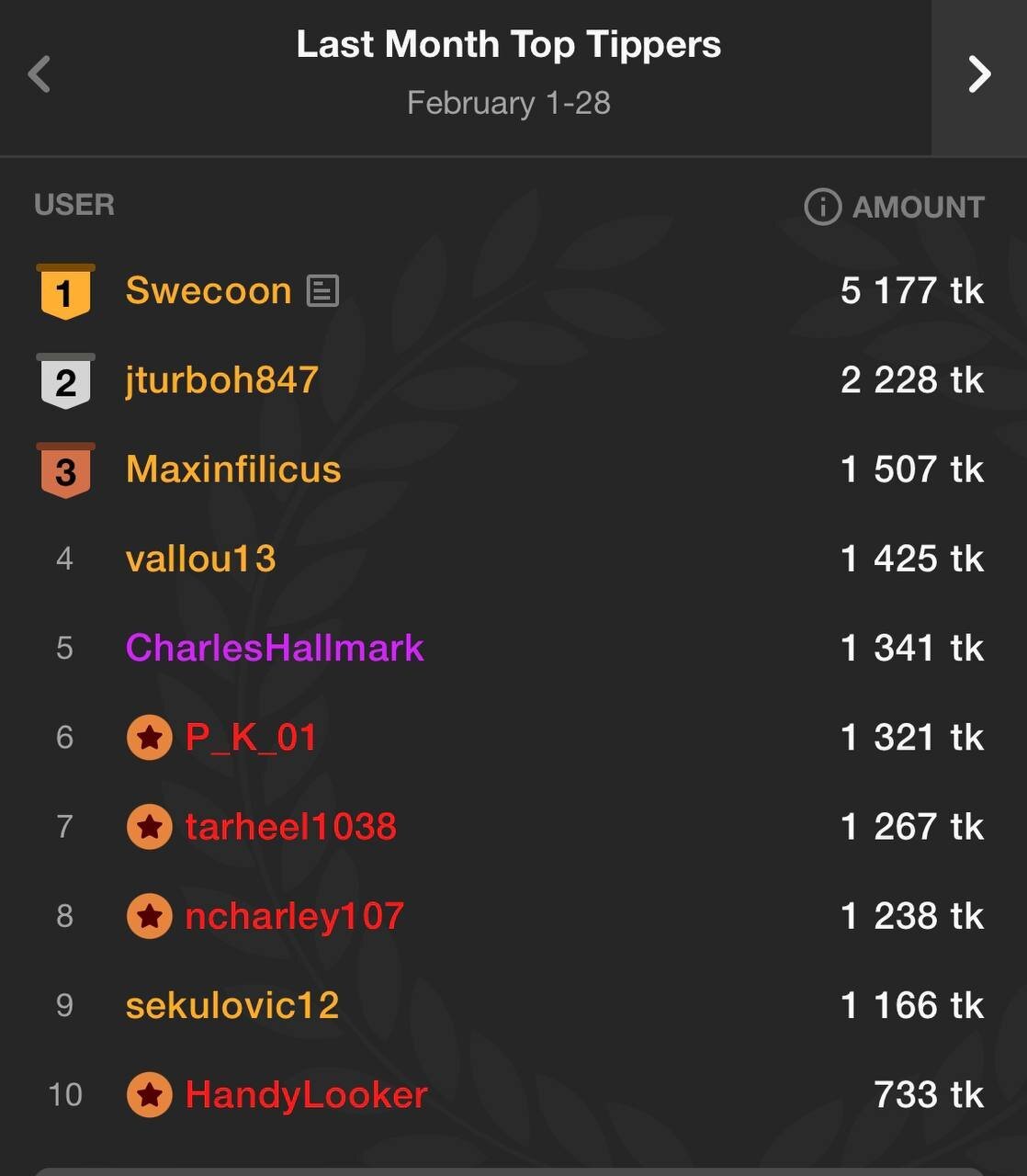This screenshot has width=1027, height=1176.
Task: Go to next top tippers period
Action: tap(979, 74)
